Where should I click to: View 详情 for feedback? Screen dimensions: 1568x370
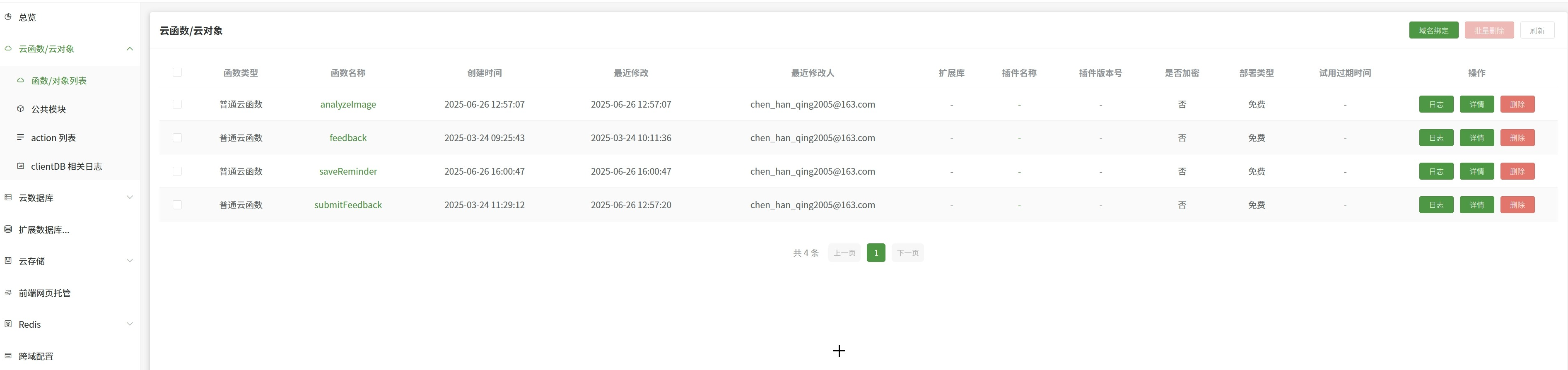[x=1477, y=137]
